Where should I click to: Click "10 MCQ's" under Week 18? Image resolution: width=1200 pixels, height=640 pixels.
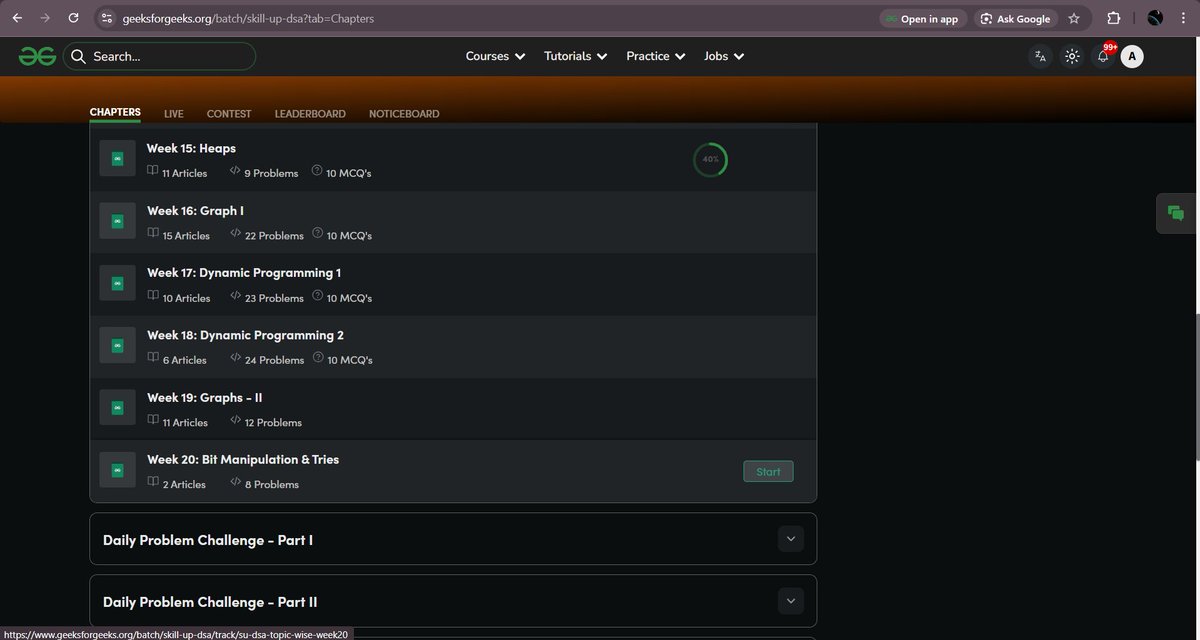point(350,360)
